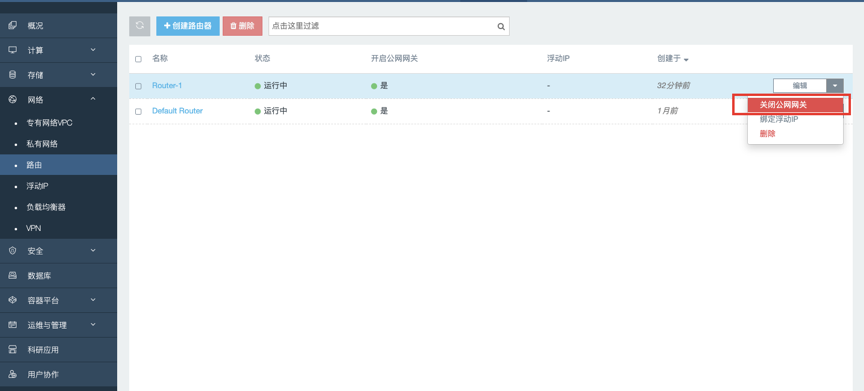Collapse the 网络 sidebar section
The image size is (864, 391).
click(93, 99)
